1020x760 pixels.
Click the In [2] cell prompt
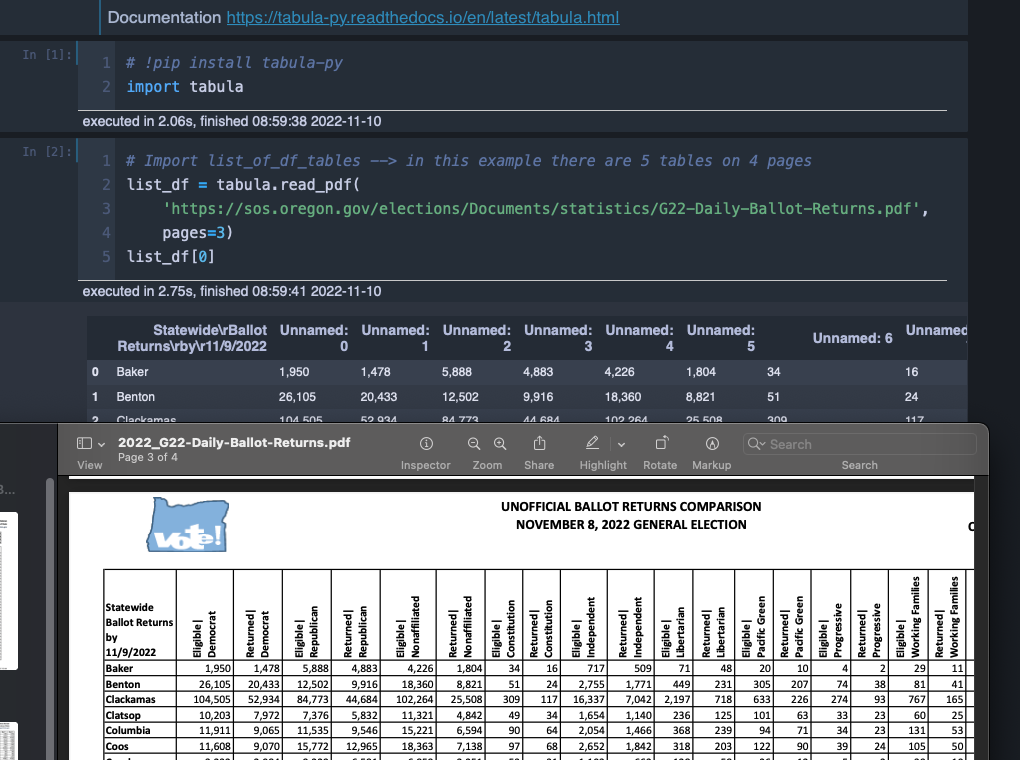pyautogui.click(x=47, y=152)
